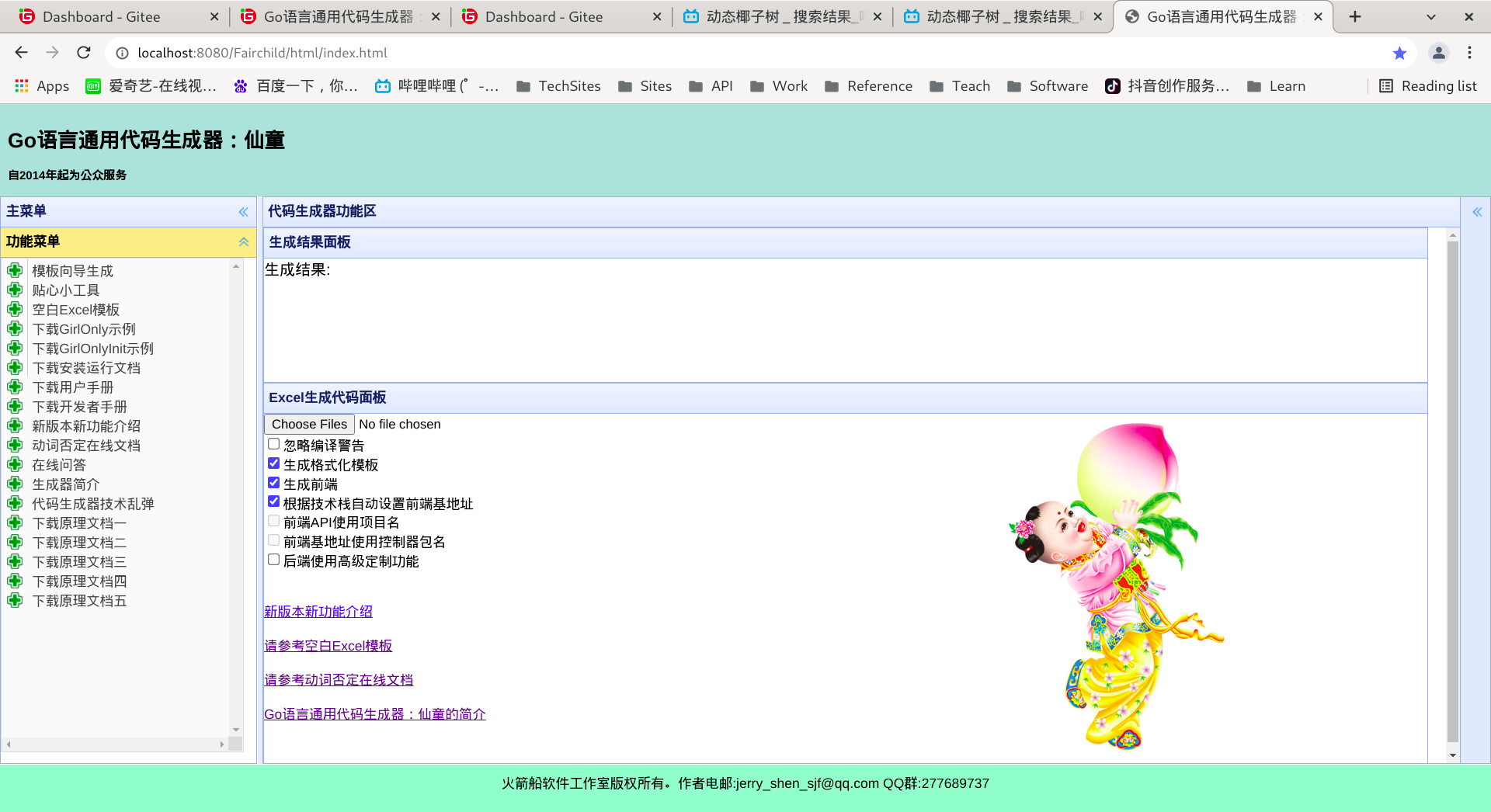
Task: Click the 在线问答 menu entry
Action: [59, 465]
